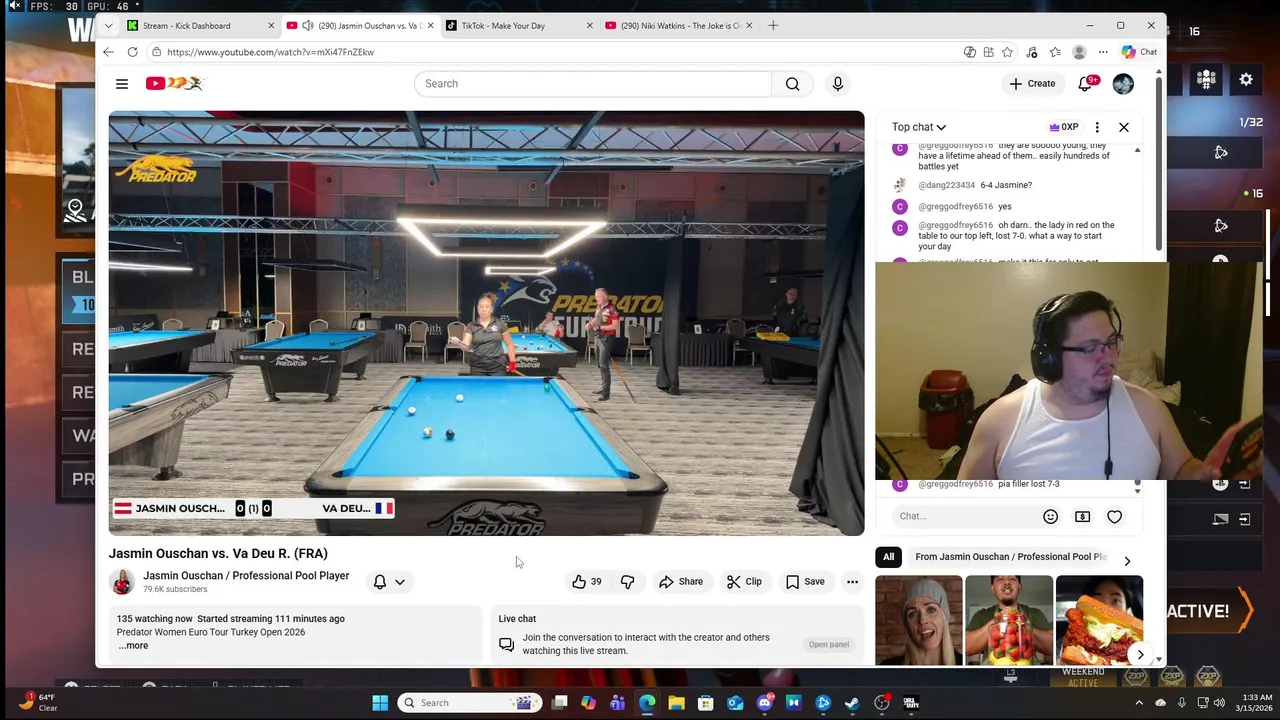Create a Clip from the video

point(744,581)
